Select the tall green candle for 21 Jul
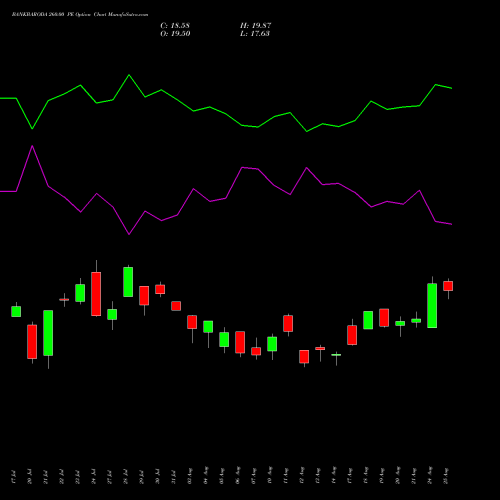500x500 pixels. (48, 333)
